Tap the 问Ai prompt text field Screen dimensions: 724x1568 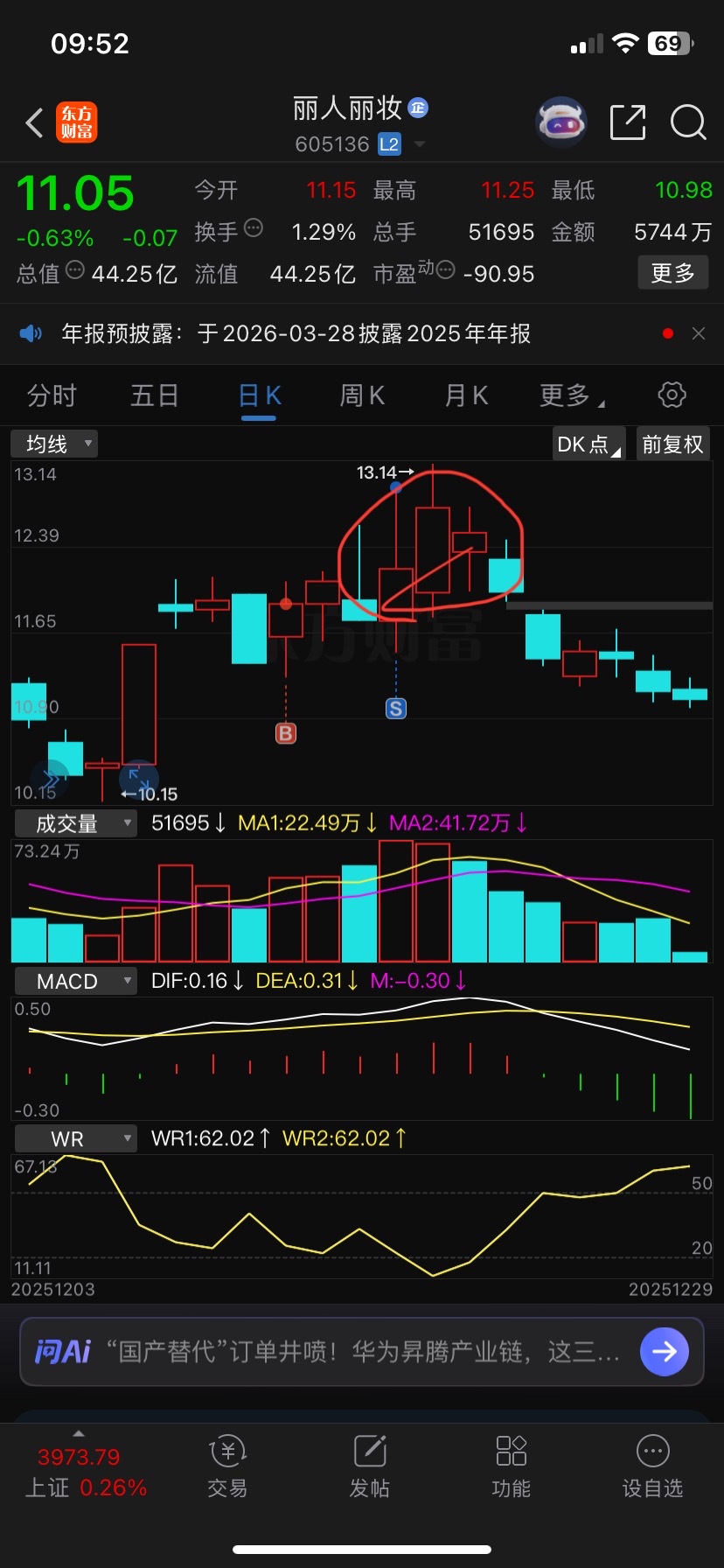click(x=363, y=1352)
